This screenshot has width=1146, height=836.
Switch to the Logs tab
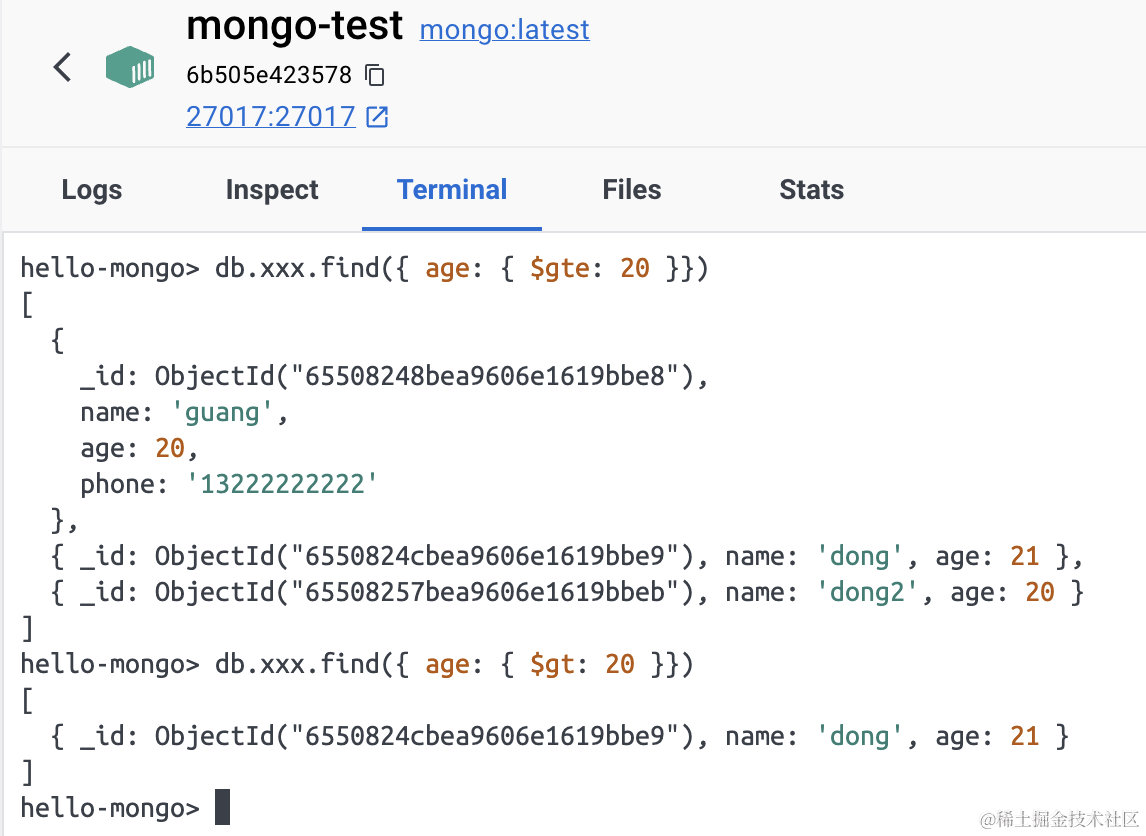coord(91,190)
